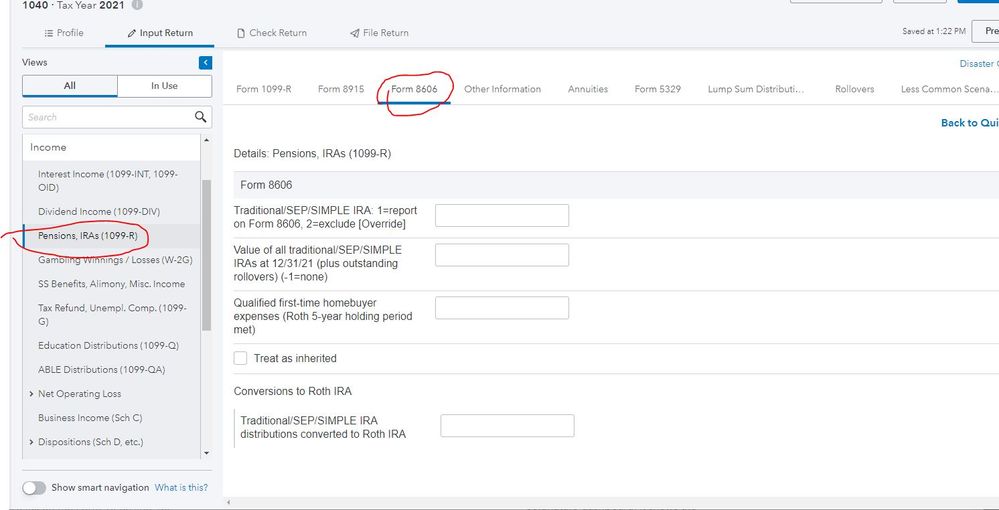Screen dimensions: 999x510
Task: Click the search magnifier icon
Action: point(201,117)
